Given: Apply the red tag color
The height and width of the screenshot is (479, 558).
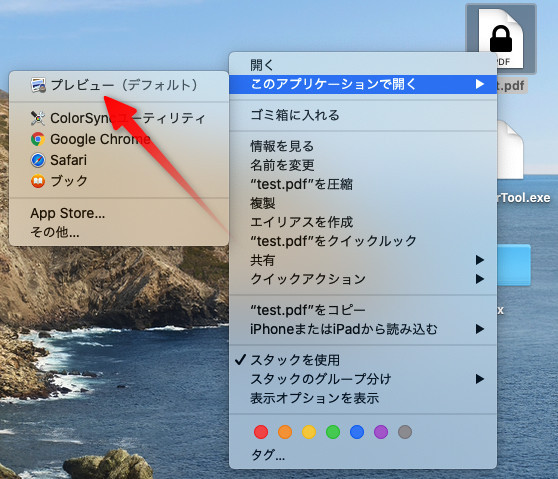Looking at the screenshot, I should pos(261,432).
